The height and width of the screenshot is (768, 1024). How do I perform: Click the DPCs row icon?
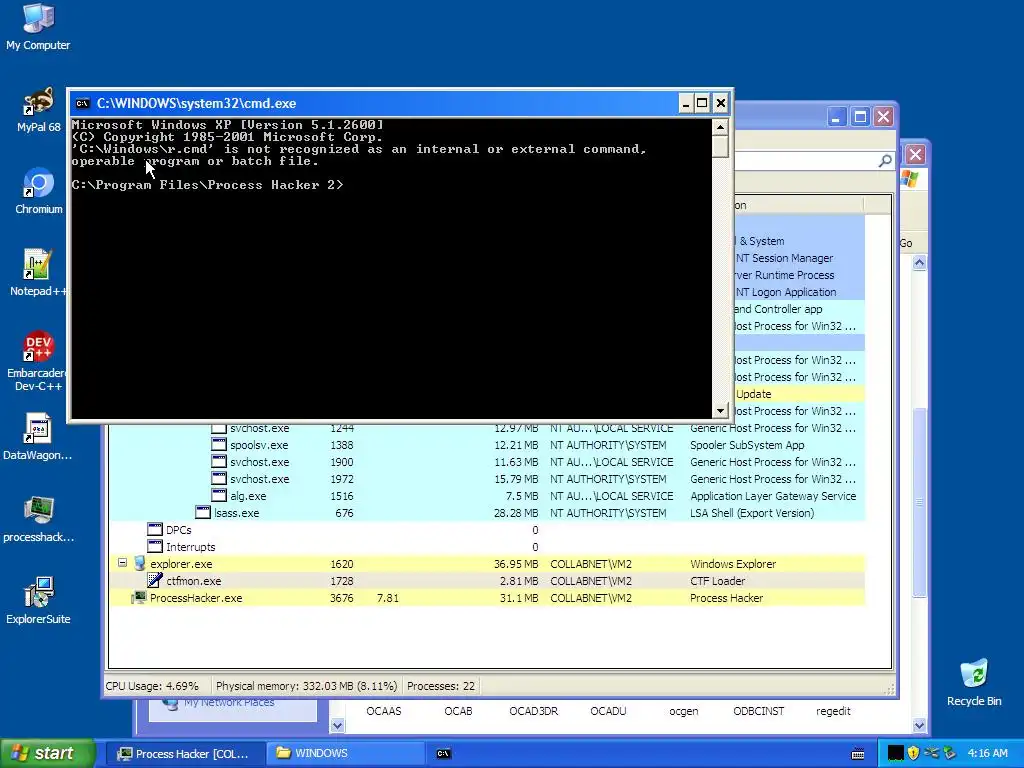coord(155,529)
